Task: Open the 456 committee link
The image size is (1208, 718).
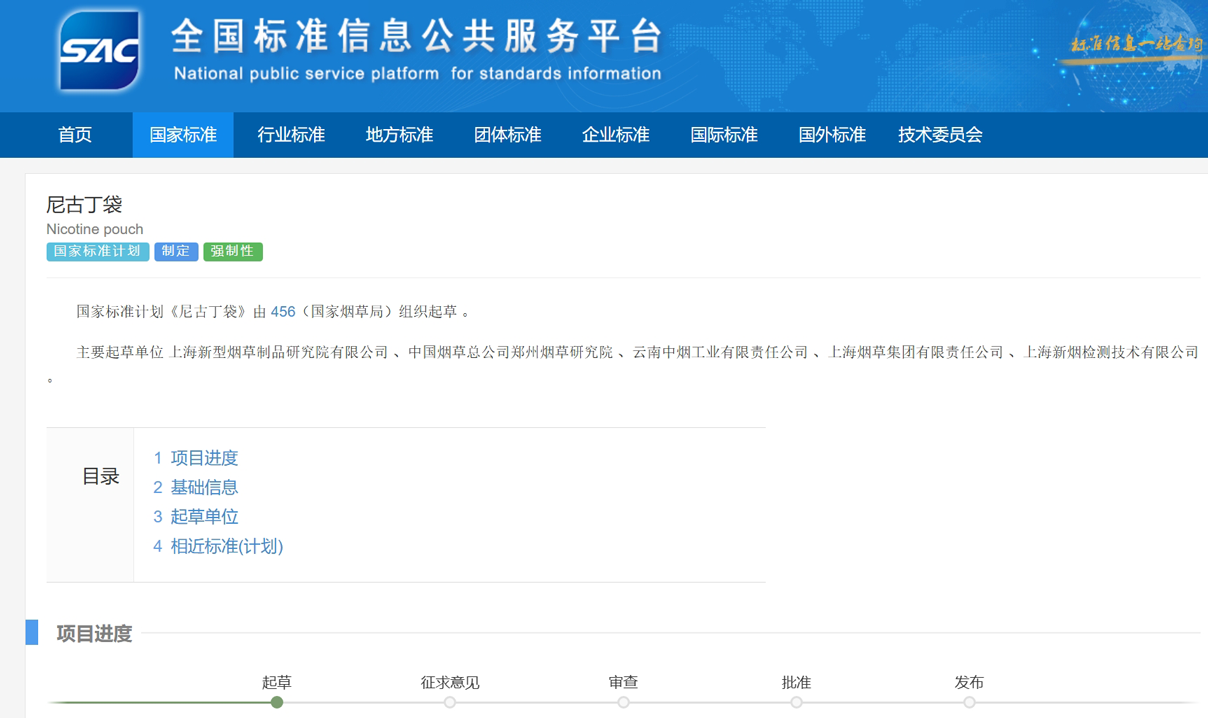Action: [x=283, y=312]
